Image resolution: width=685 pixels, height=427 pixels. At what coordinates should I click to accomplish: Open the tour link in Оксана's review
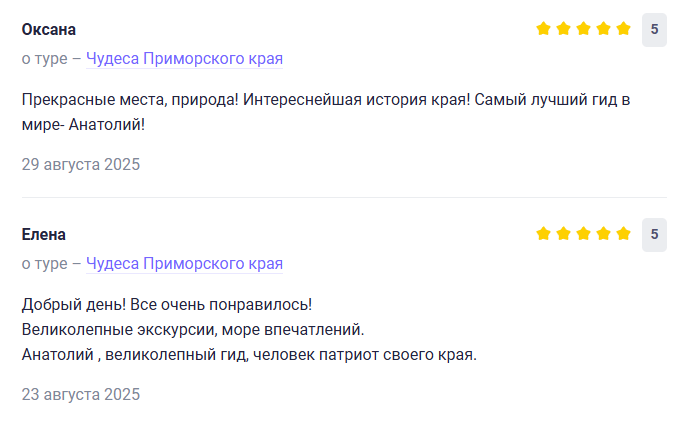184,59
